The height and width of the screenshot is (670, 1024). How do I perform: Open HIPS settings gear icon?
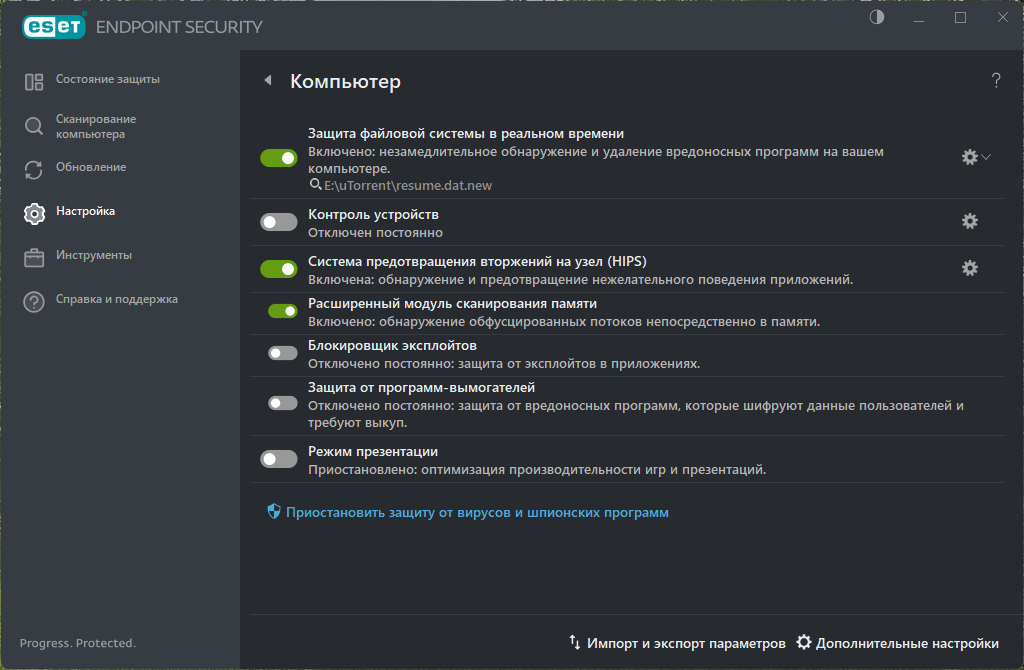pyautogui.click(x=969, y=268)
